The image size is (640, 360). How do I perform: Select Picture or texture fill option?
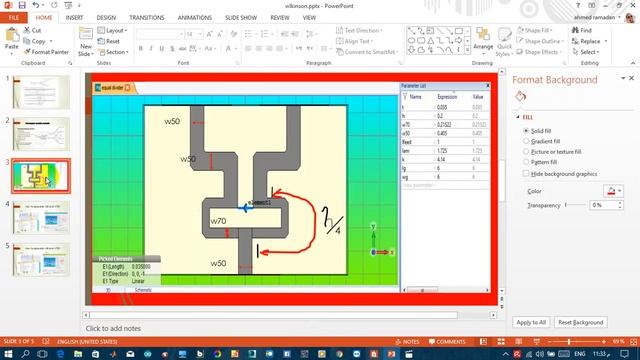[x=552, y=151]
